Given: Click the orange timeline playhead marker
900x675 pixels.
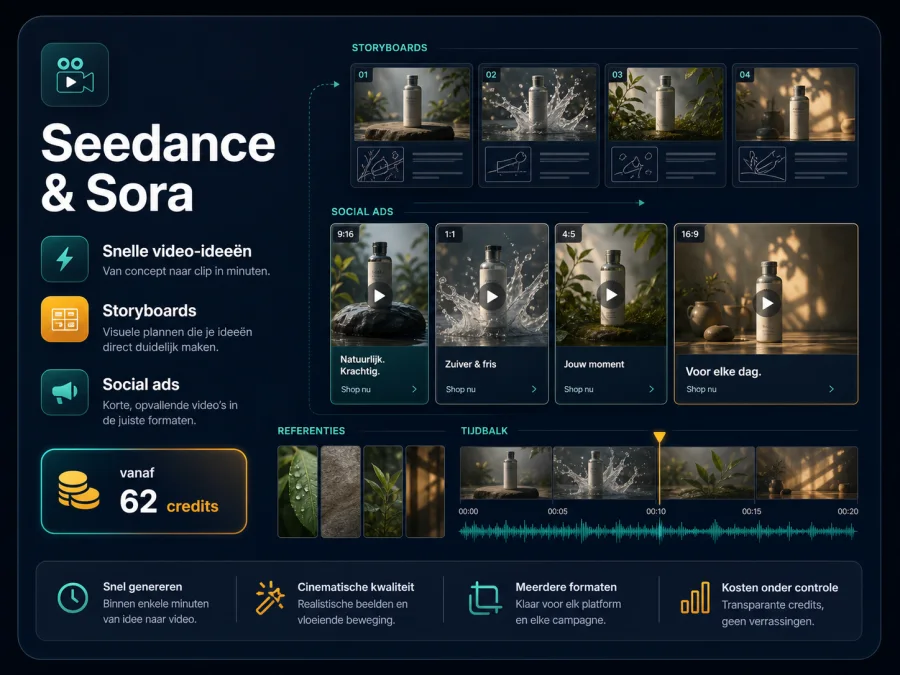Looking at the screenshot, I should click(660, 437).
